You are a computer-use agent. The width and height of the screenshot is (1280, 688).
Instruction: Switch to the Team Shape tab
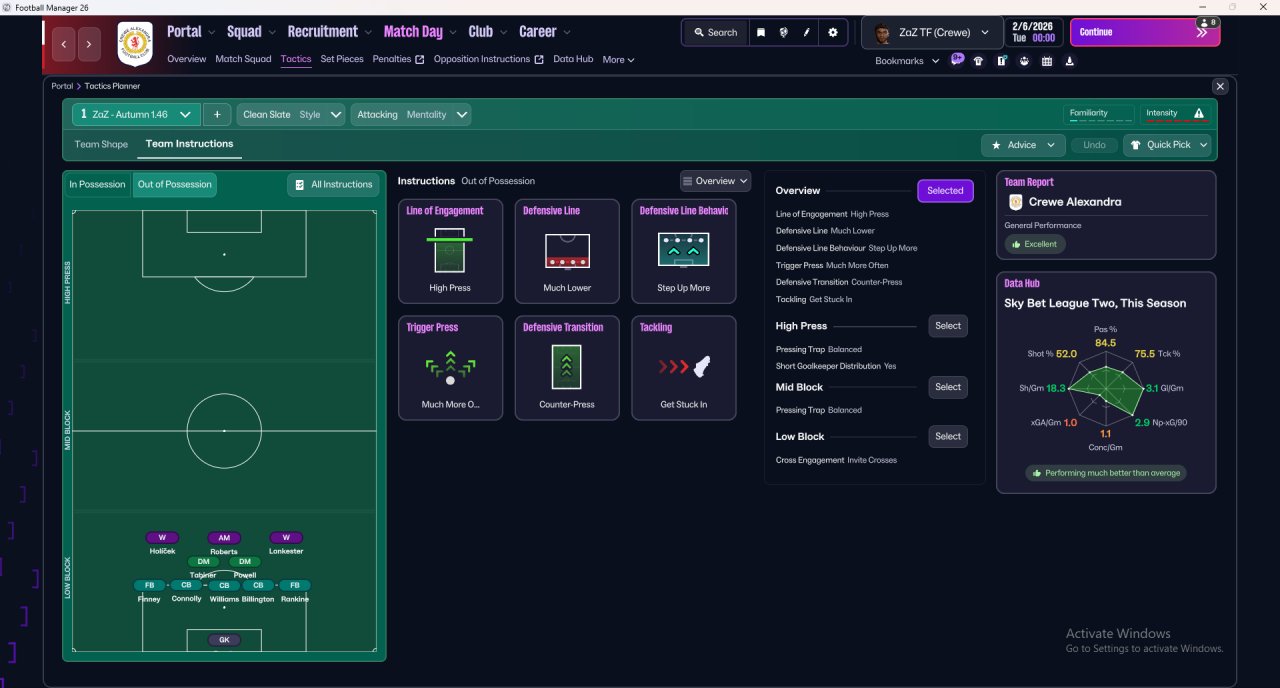[x=101, y=145]
